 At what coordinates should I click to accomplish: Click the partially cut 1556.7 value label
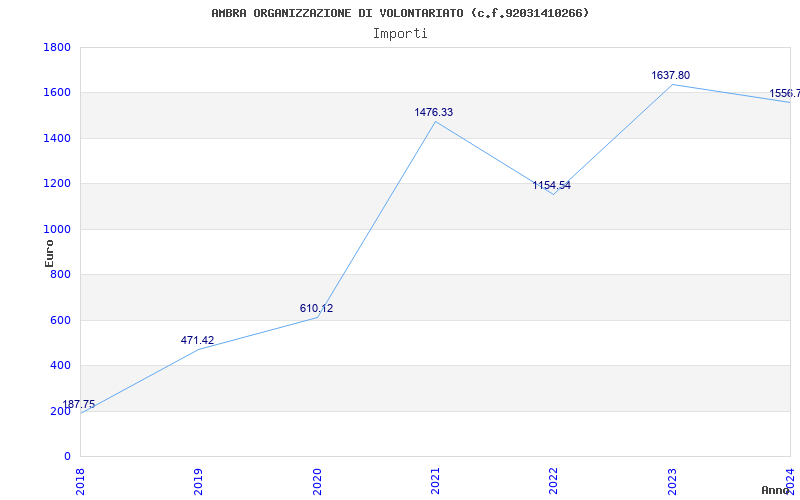[x=785, y=93]
